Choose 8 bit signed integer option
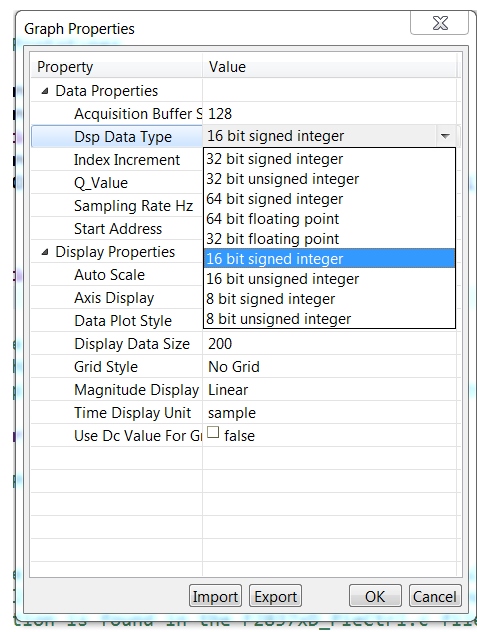 (329, 299)
